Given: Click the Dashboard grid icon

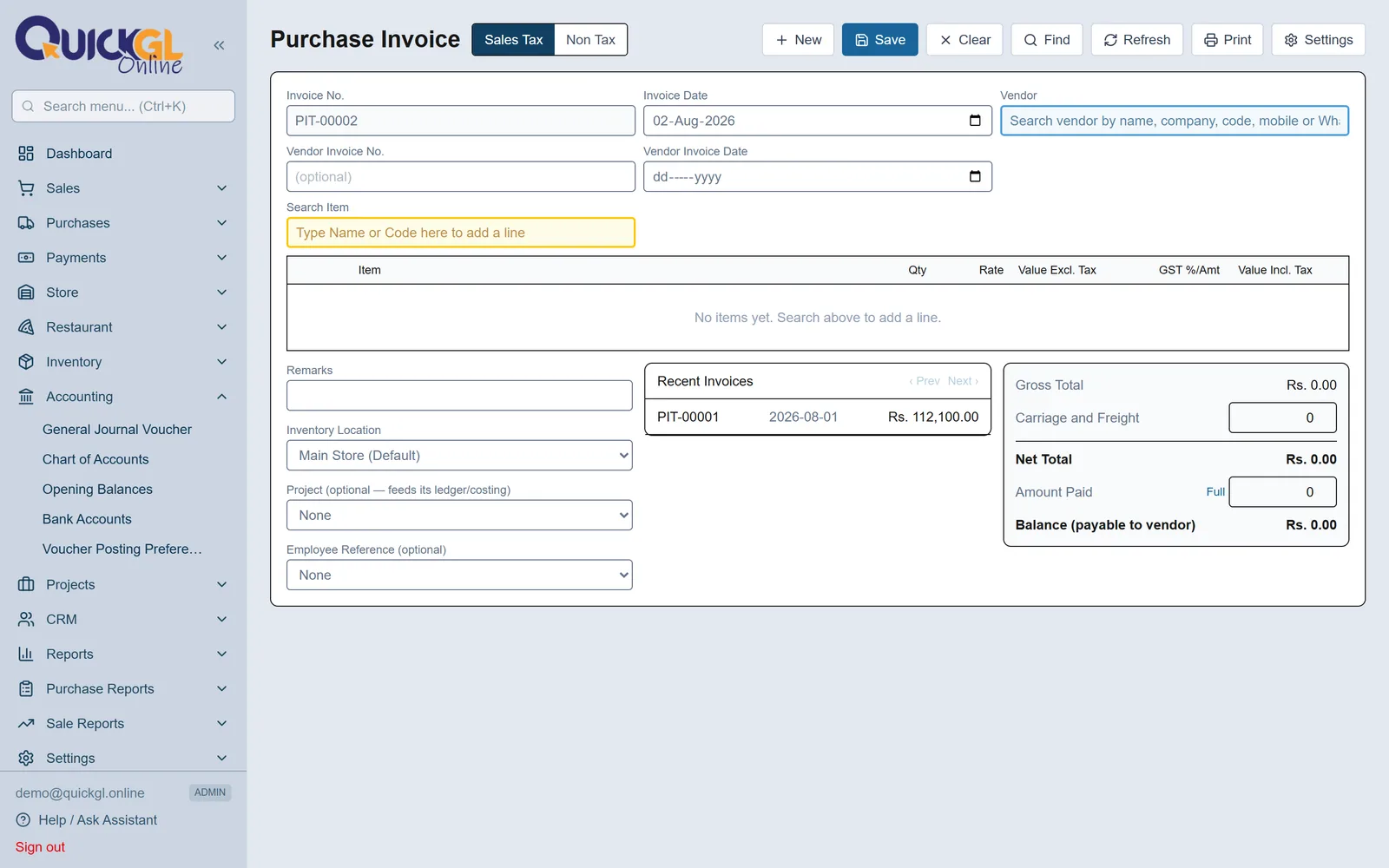Looking at the screenshot, I should (x=26, y=154).
